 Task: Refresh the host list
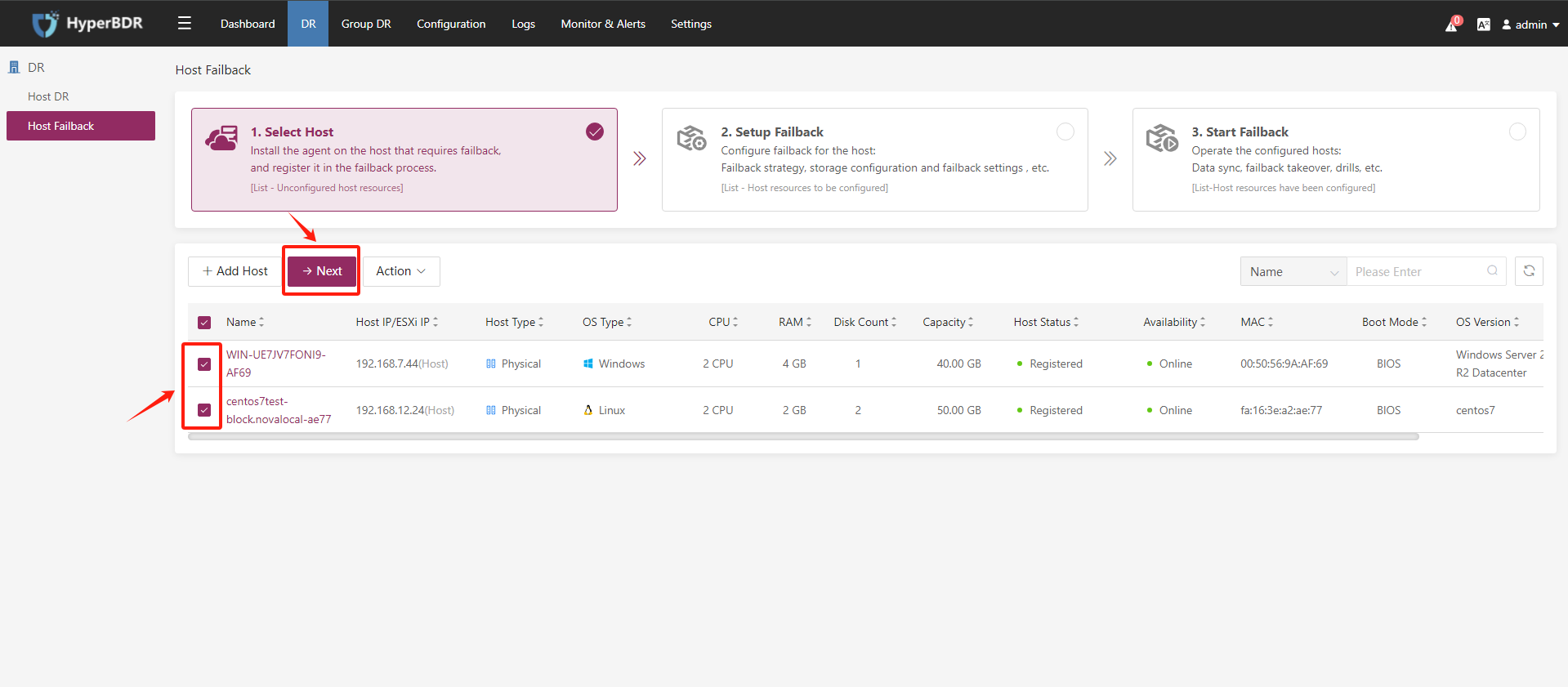click(1529, 271)
